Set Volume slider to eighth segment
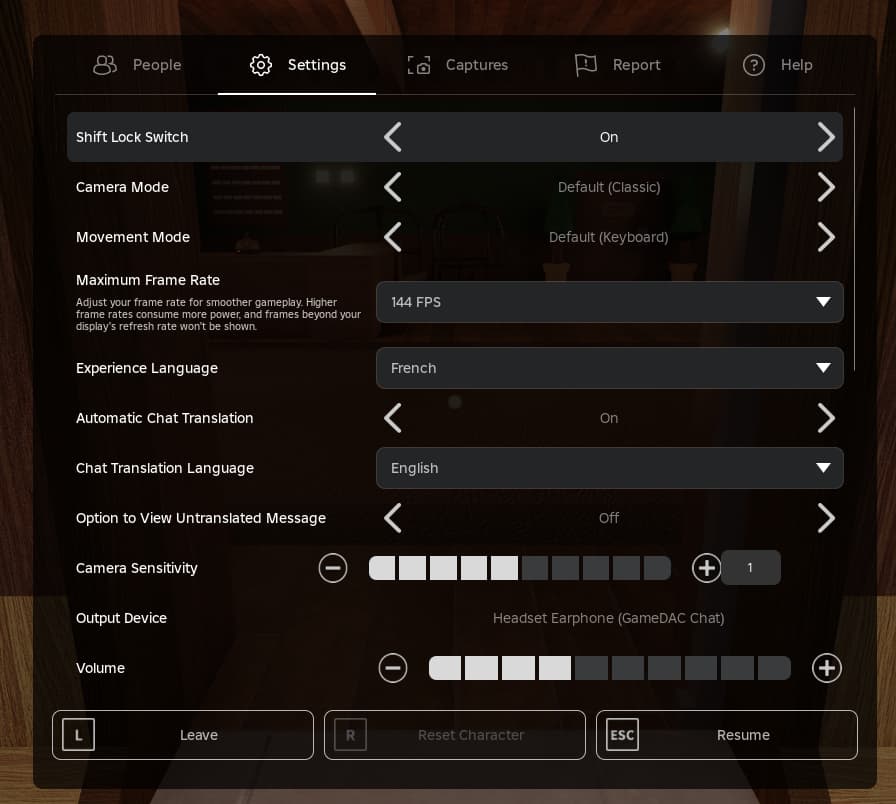896x804 pixels. (x=701, y=668)
